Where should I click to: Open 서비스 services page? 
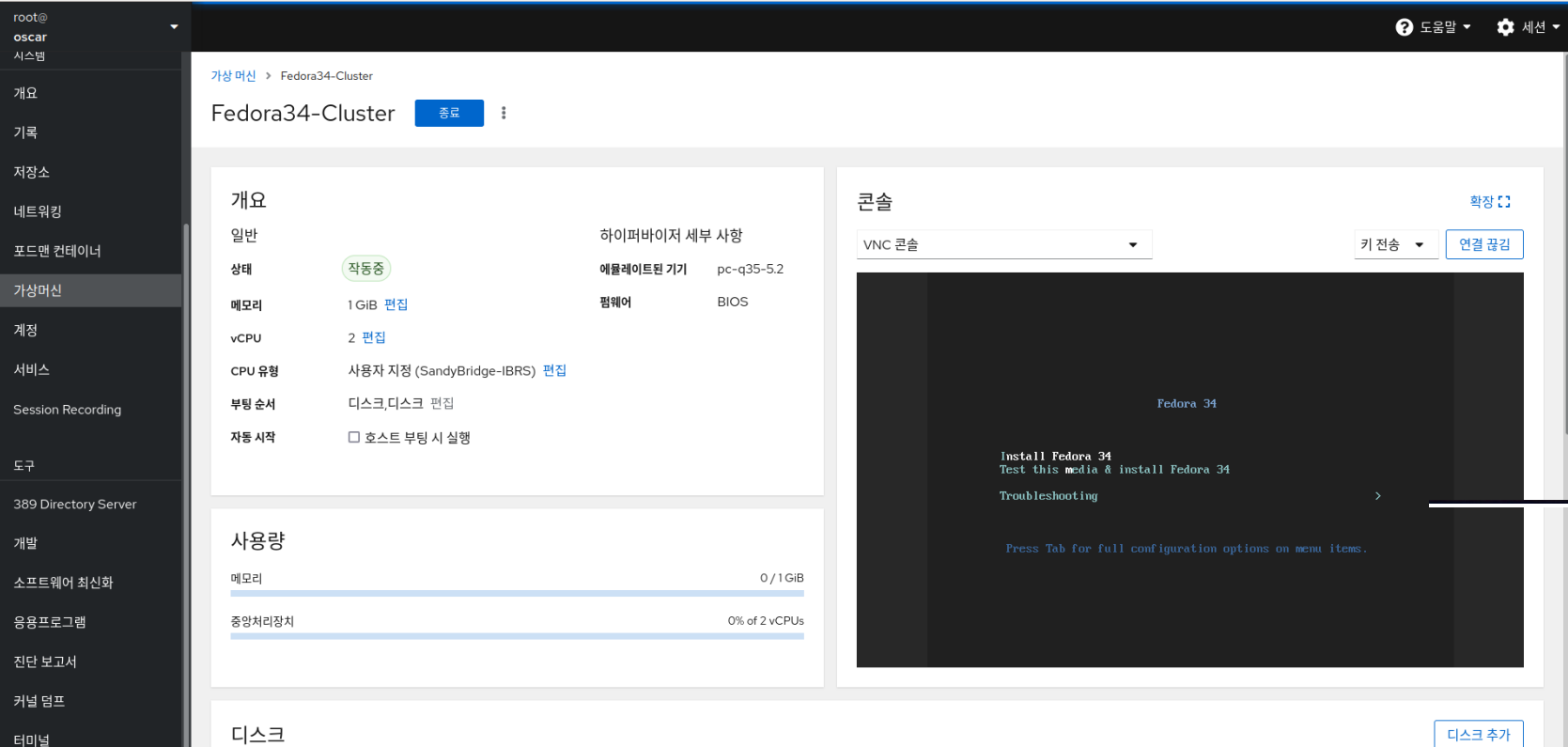coord(91,369)
